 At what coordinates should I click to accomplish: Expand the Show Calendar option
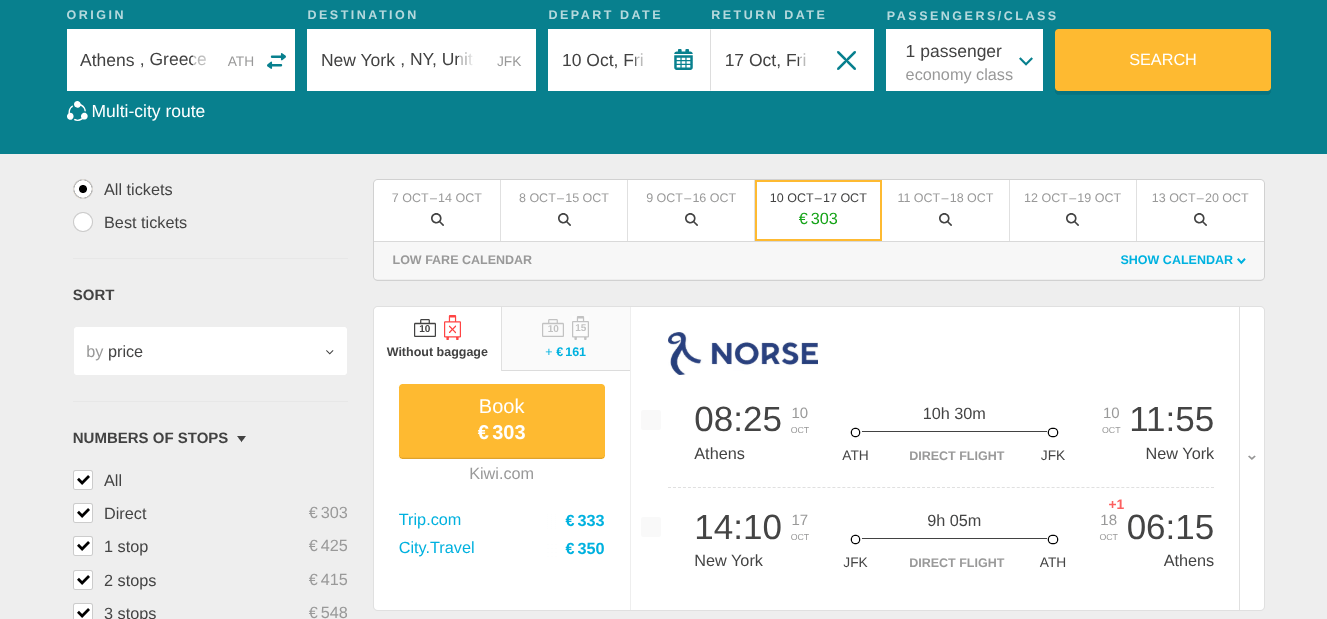tap(1183, 260)
